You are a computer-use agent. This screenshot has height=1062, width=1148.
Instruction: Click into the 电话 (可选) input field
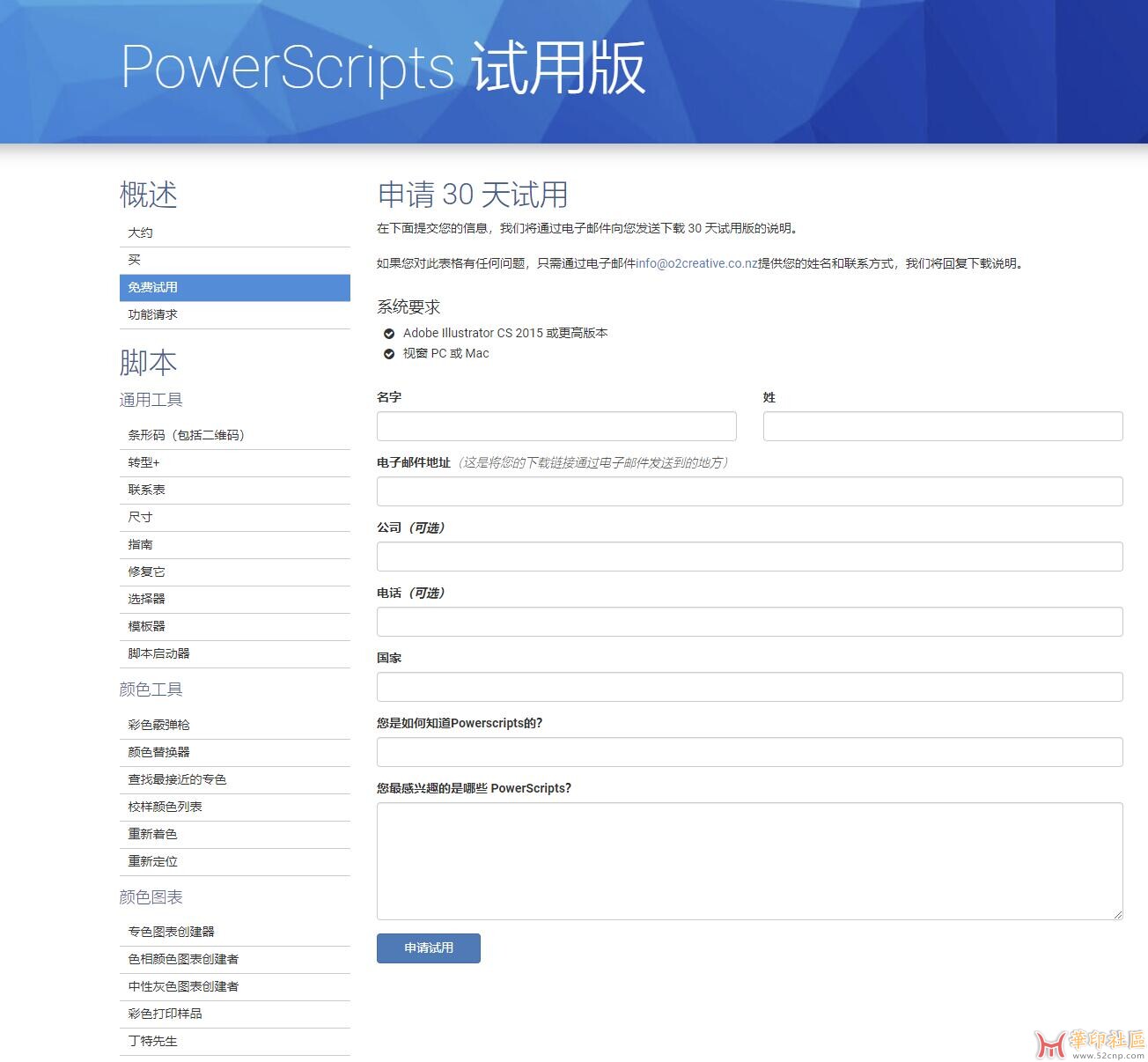coord(750,622)
